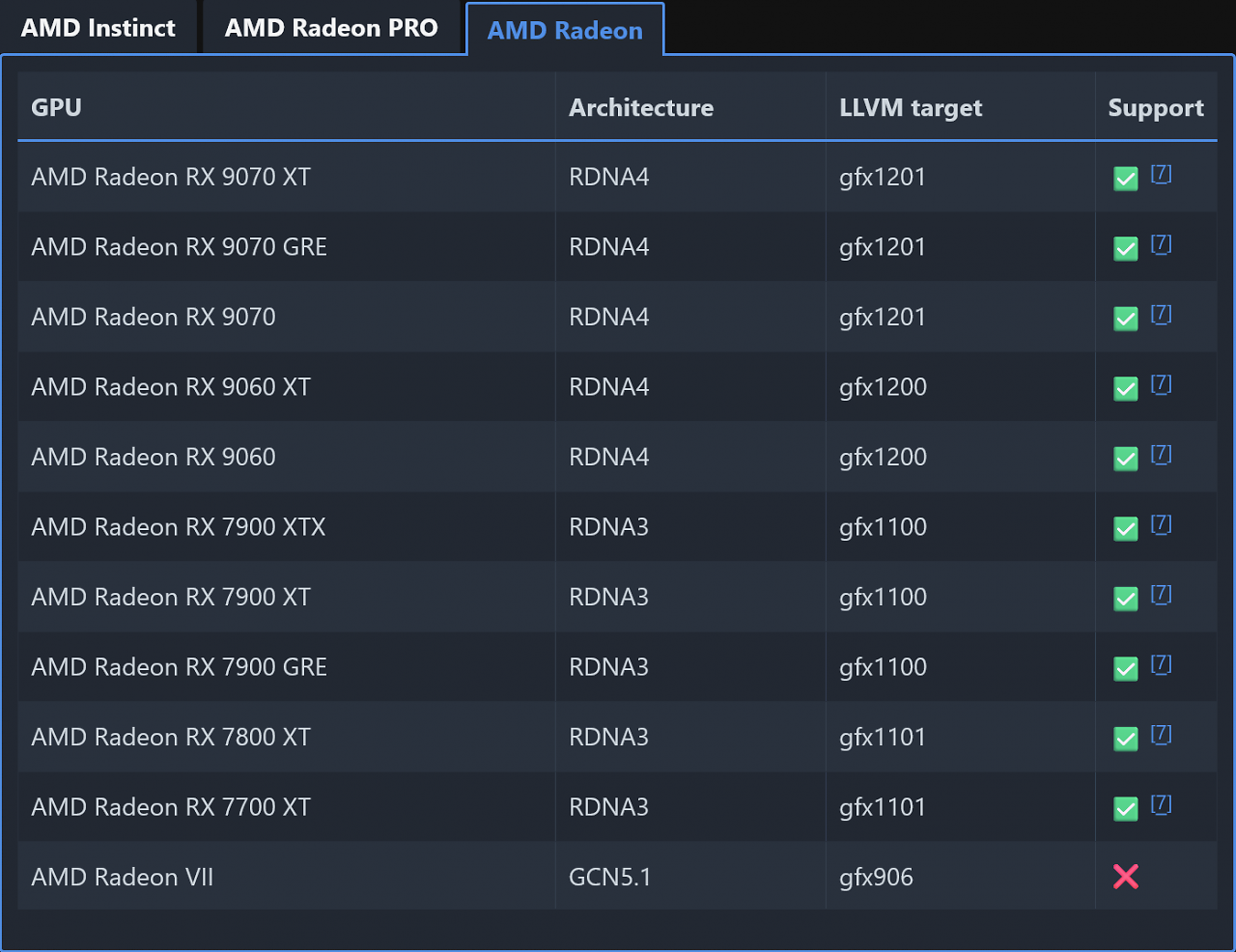Click the green checkmark for RX 7700 XT
Image resolution: width=1236 pixels, height=952 pixels.
[x=1125, y=808]
